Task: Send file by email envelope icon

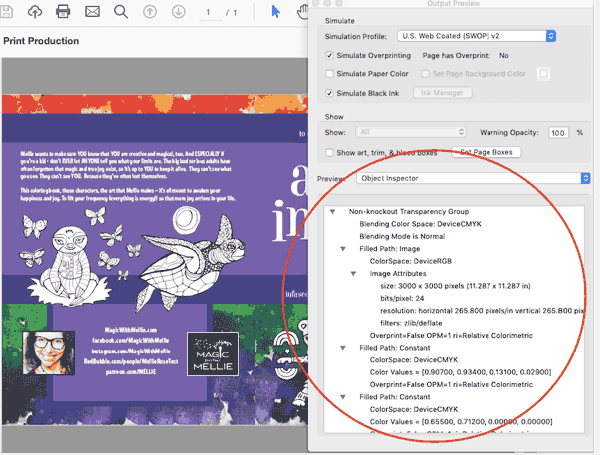Action: 92,11
